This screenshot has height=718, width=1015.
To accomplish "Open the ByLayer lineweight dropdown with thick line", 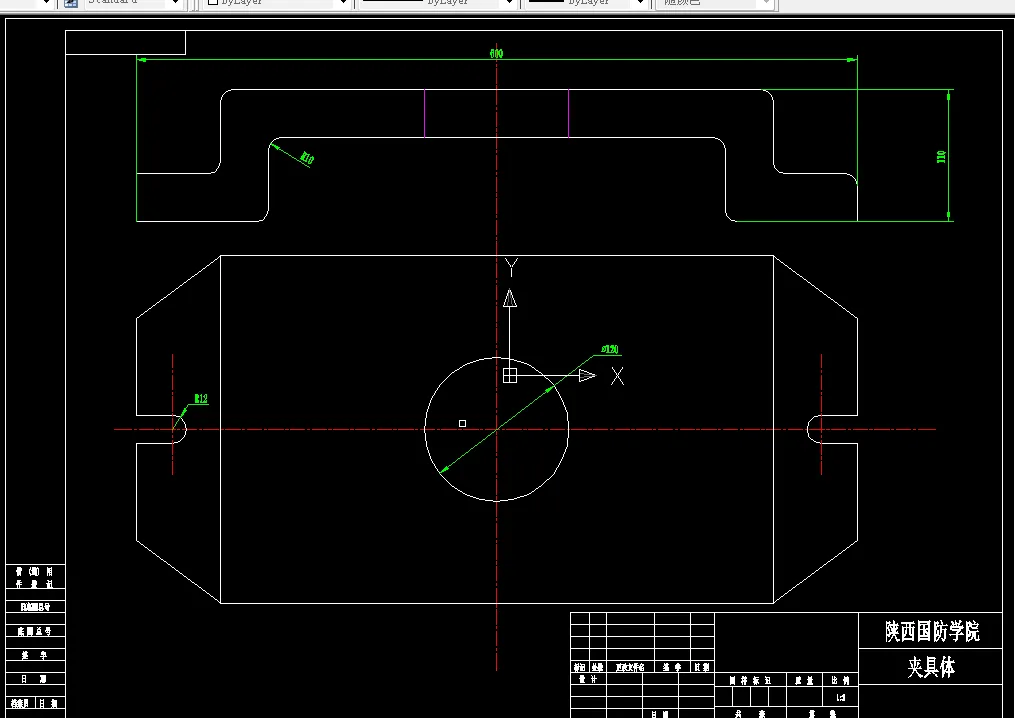I will click(640, 3).
